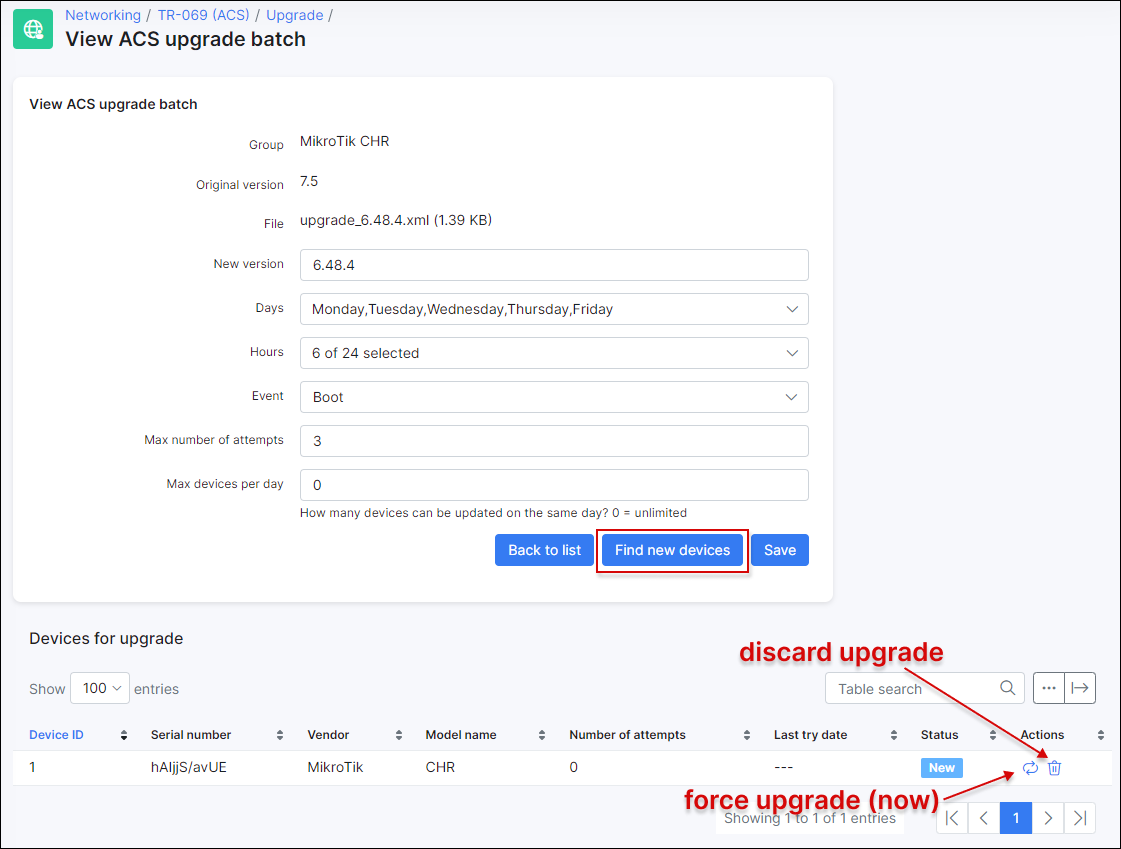
Task: Navigate to the Upgrade breadcrumb link
Action: point(294,15)
